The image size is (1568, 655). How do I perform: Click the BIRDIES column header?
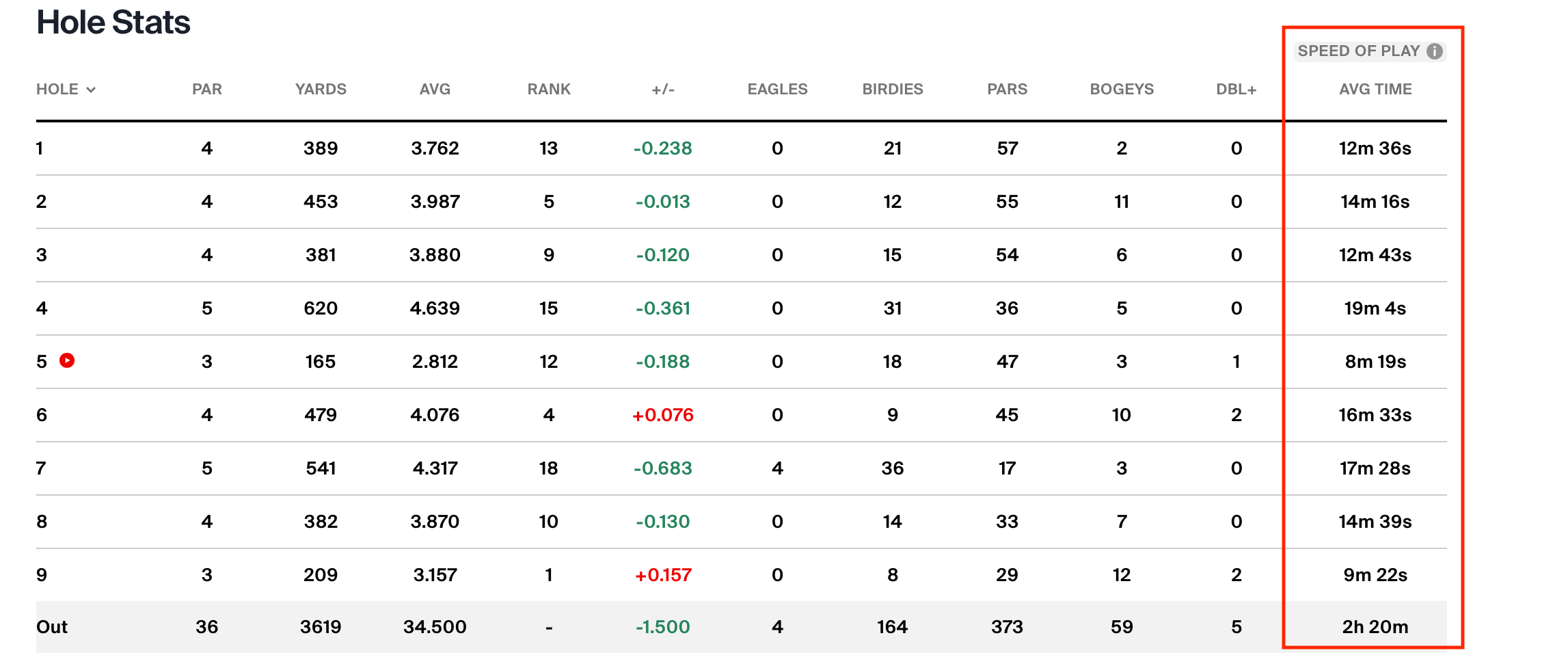(x=892, y=90)
